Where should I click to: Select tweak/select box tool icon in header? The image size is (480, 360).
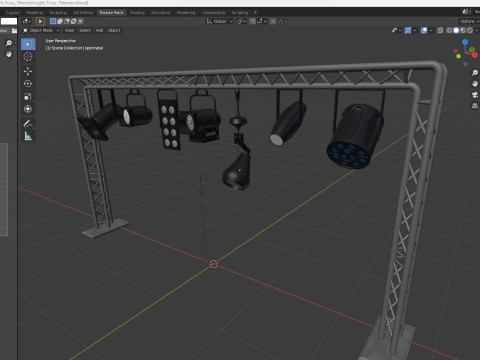pyautogui.click(x=40, y=21)
